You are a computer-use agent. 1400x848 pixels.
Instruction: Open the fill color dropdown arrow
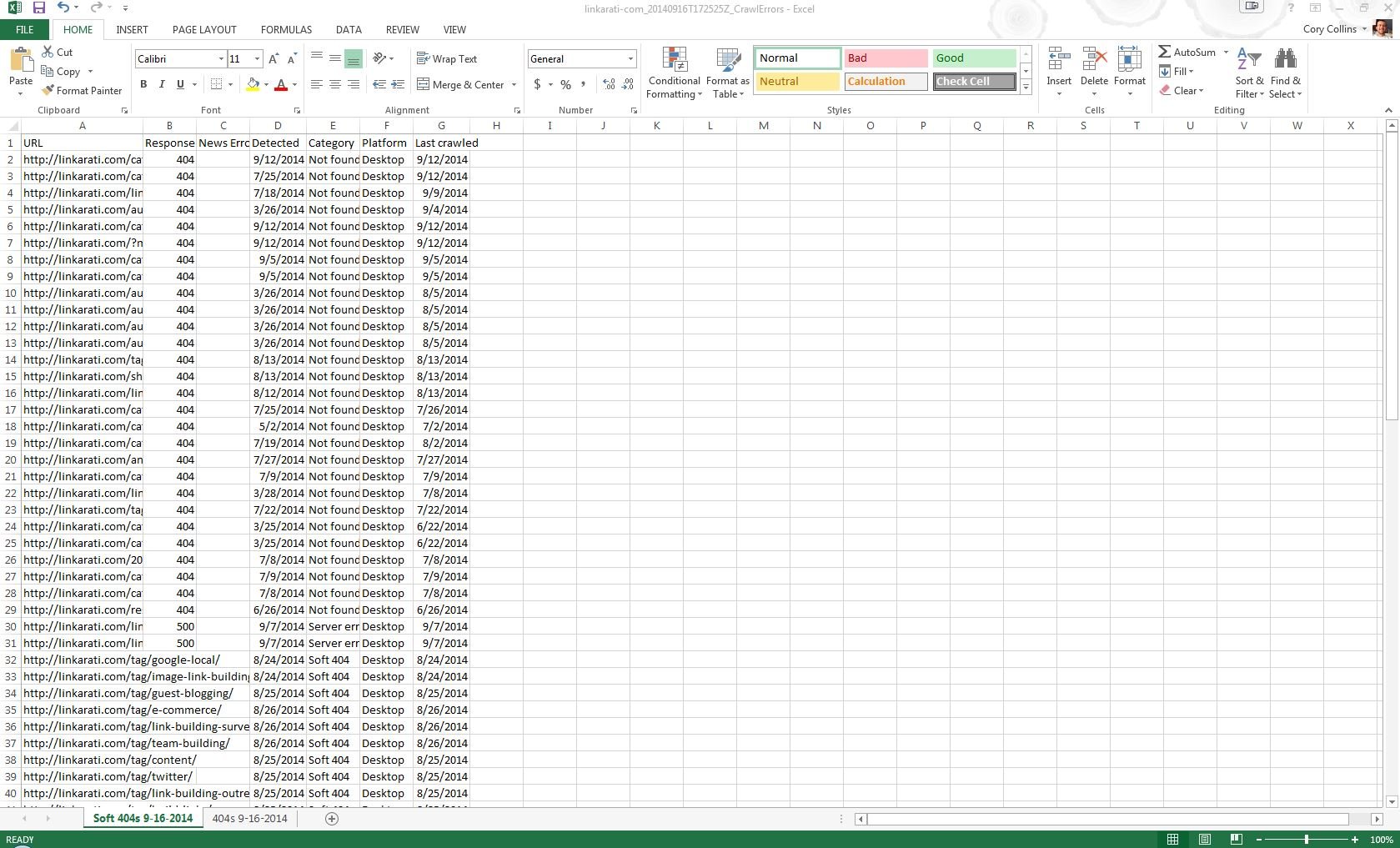coord(266,84)
